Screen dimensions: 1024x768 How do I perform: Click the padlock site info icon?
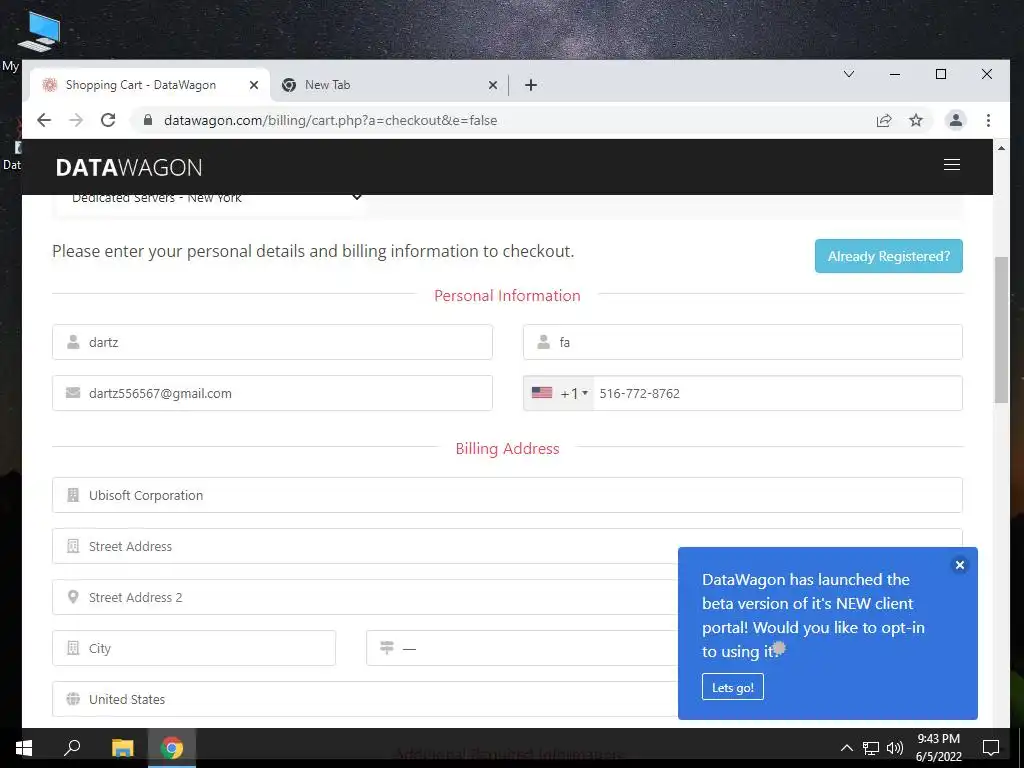point(148,120)
